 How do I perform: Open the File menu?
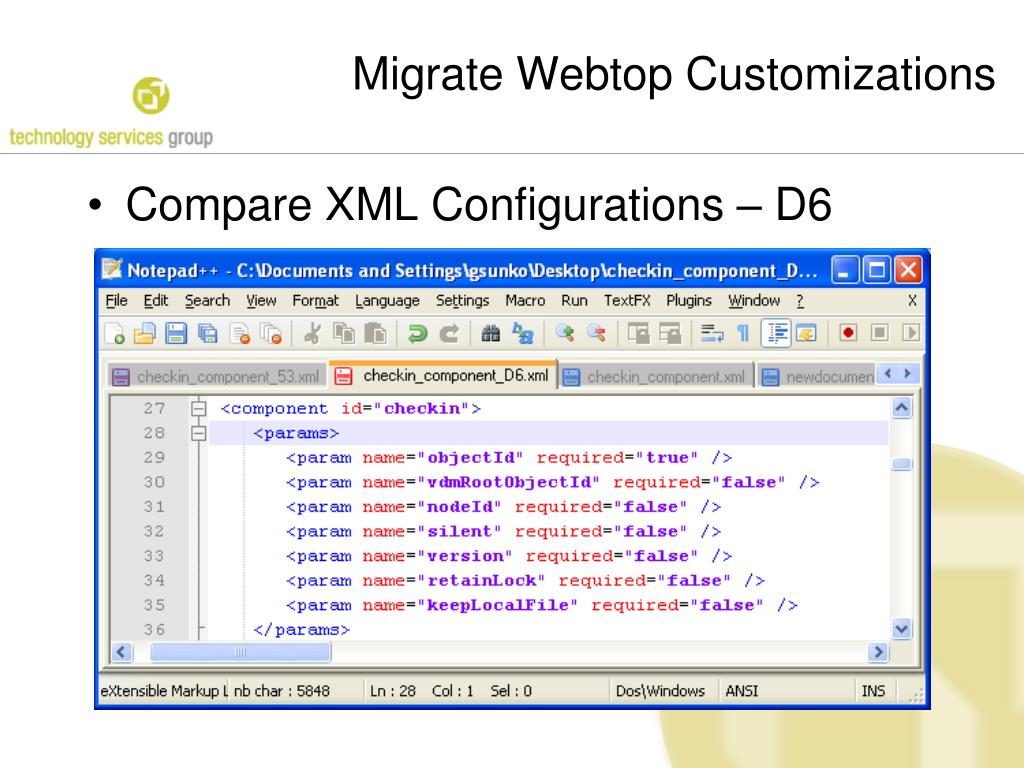point(116,300)
